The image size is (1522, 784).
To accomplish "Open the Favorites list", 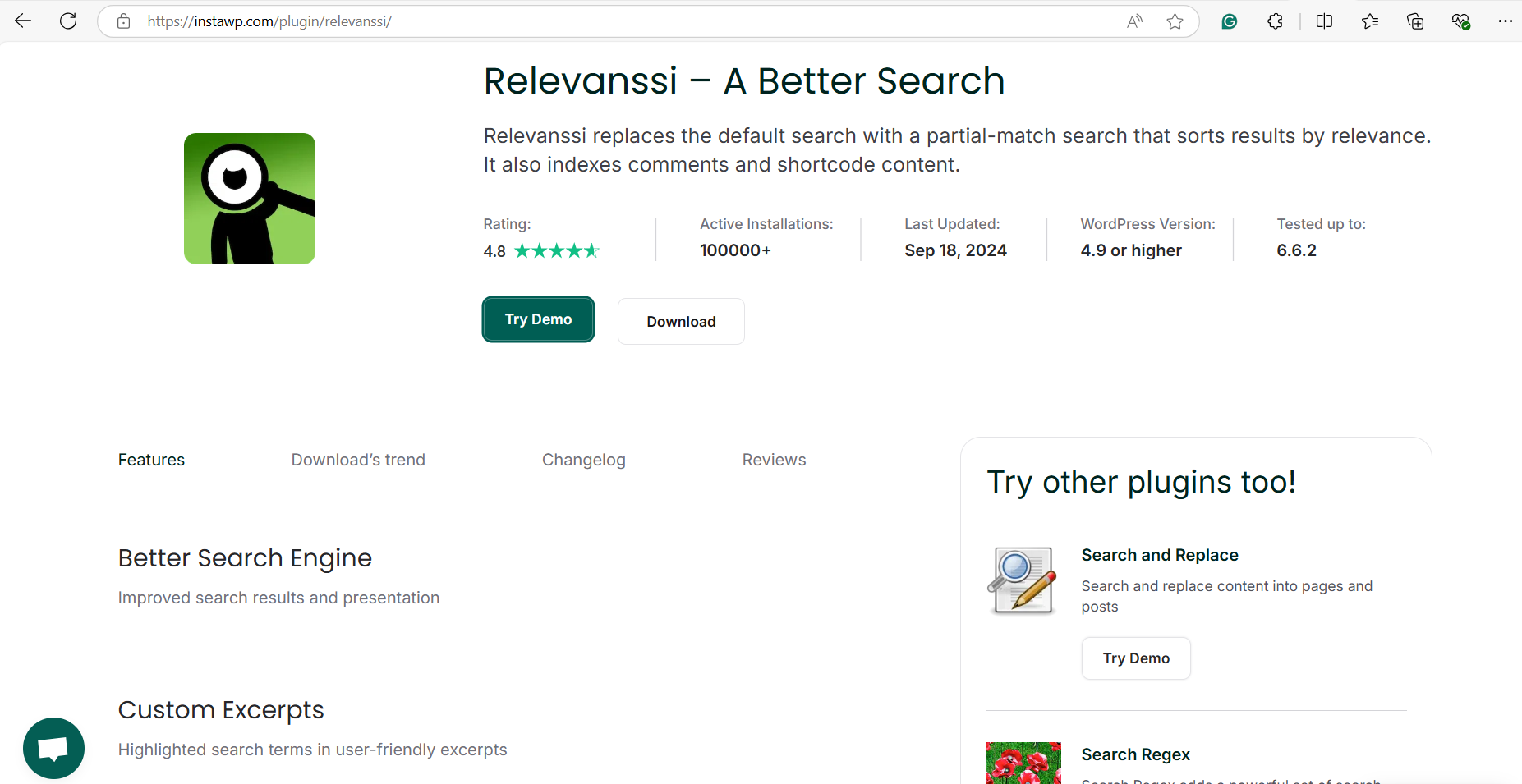I will click(1370, 21).
